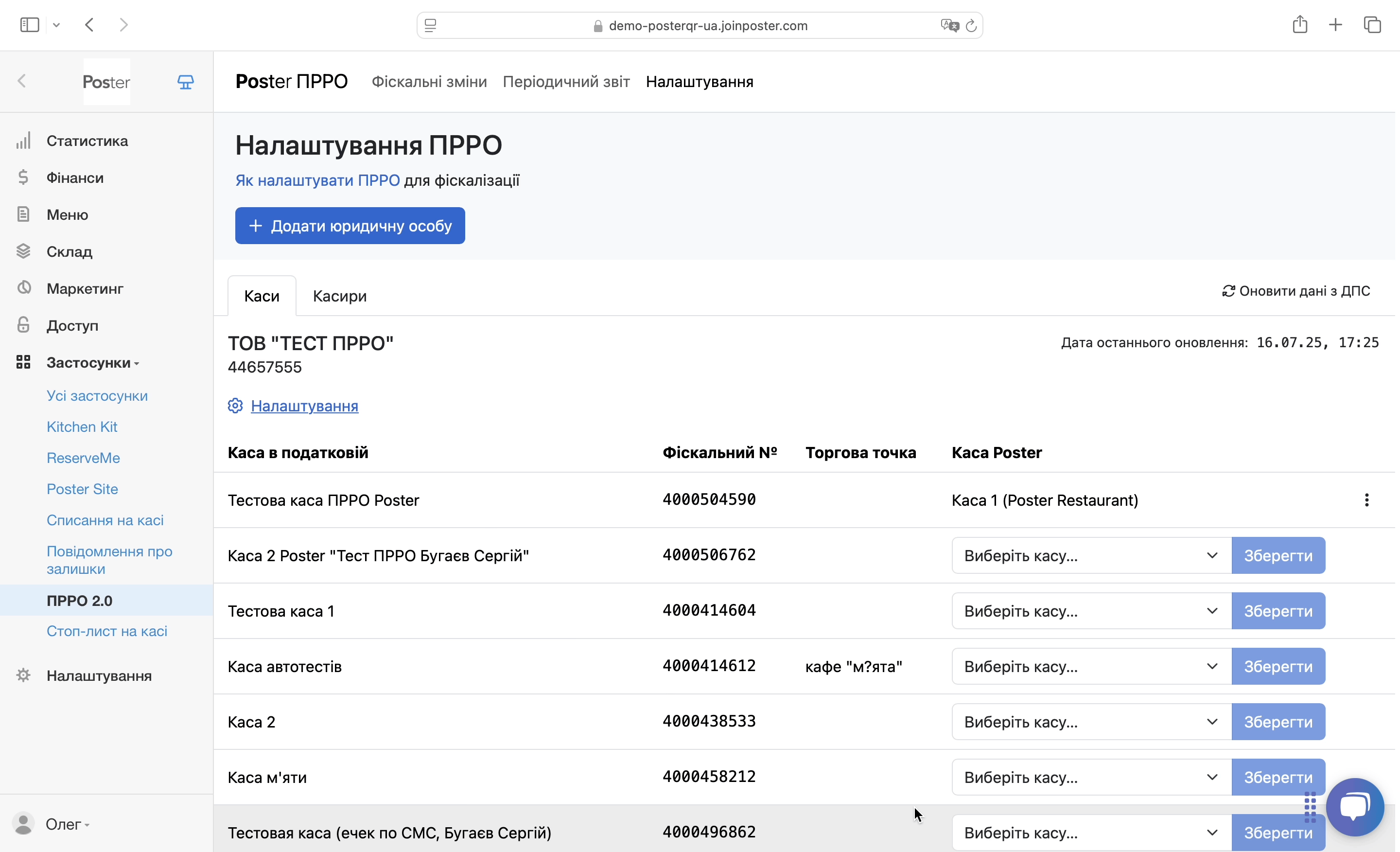
Task: Open Виберіть касу for Тестовая каса row
Action: point(1091,833)
